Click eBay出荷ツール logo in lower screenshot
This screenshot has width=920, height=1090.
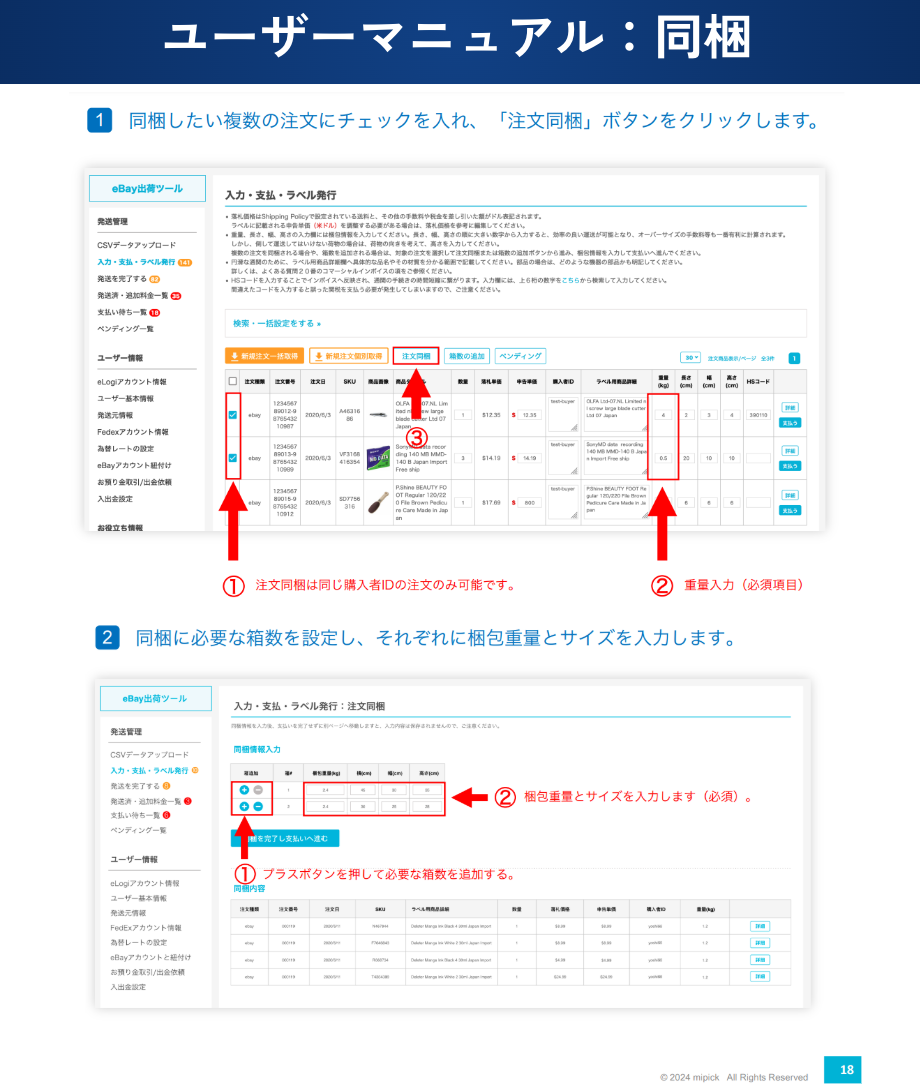click(155, 699)
